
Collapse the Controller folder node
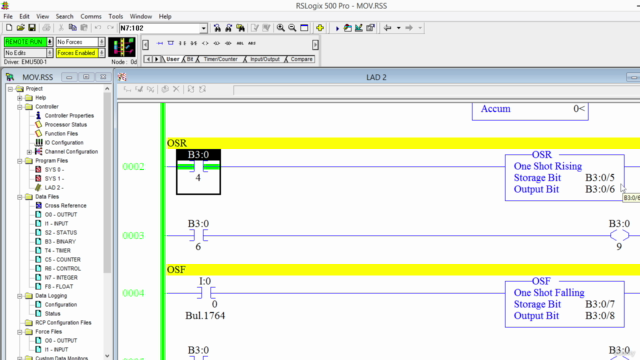[20, 107]
